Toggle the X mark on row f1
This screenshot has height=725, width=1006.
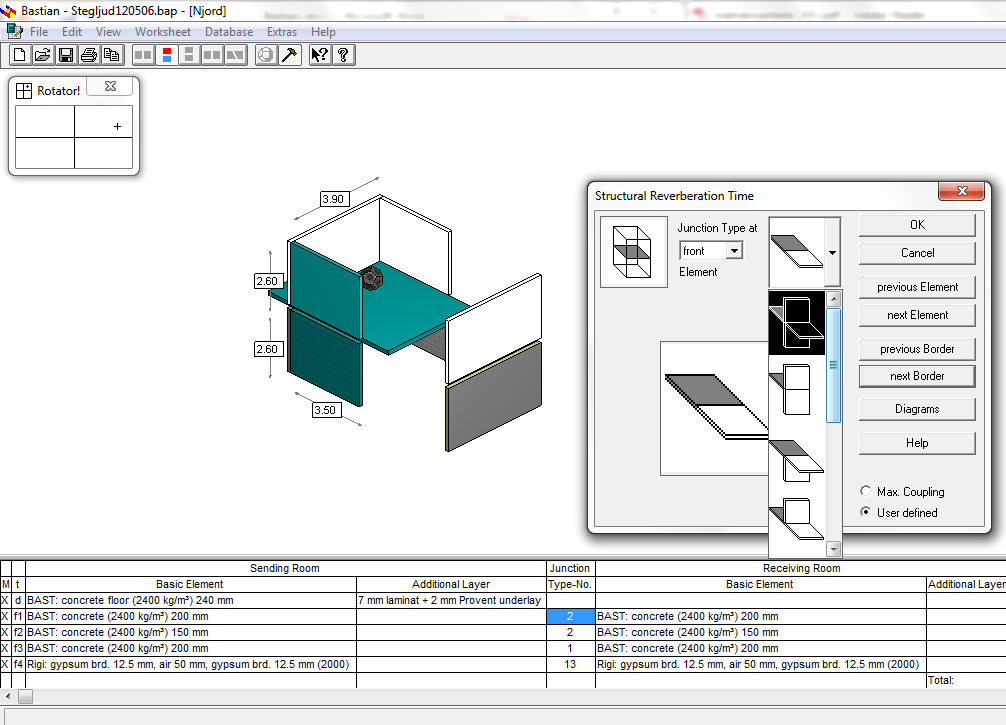[6, 617]
